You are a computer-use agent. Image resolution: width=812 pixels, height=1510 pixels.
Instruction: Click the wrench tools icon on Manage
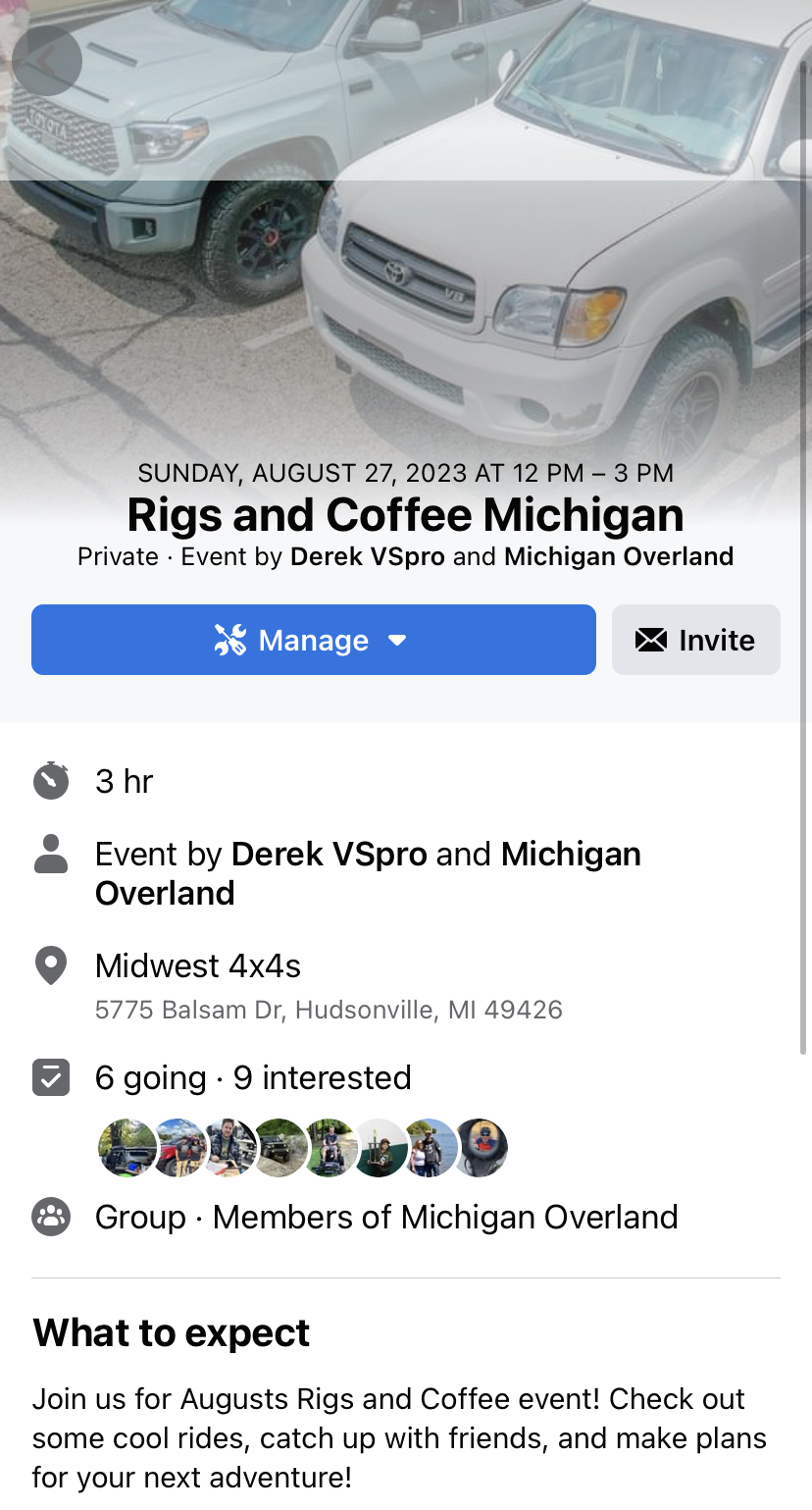[230, 640]
